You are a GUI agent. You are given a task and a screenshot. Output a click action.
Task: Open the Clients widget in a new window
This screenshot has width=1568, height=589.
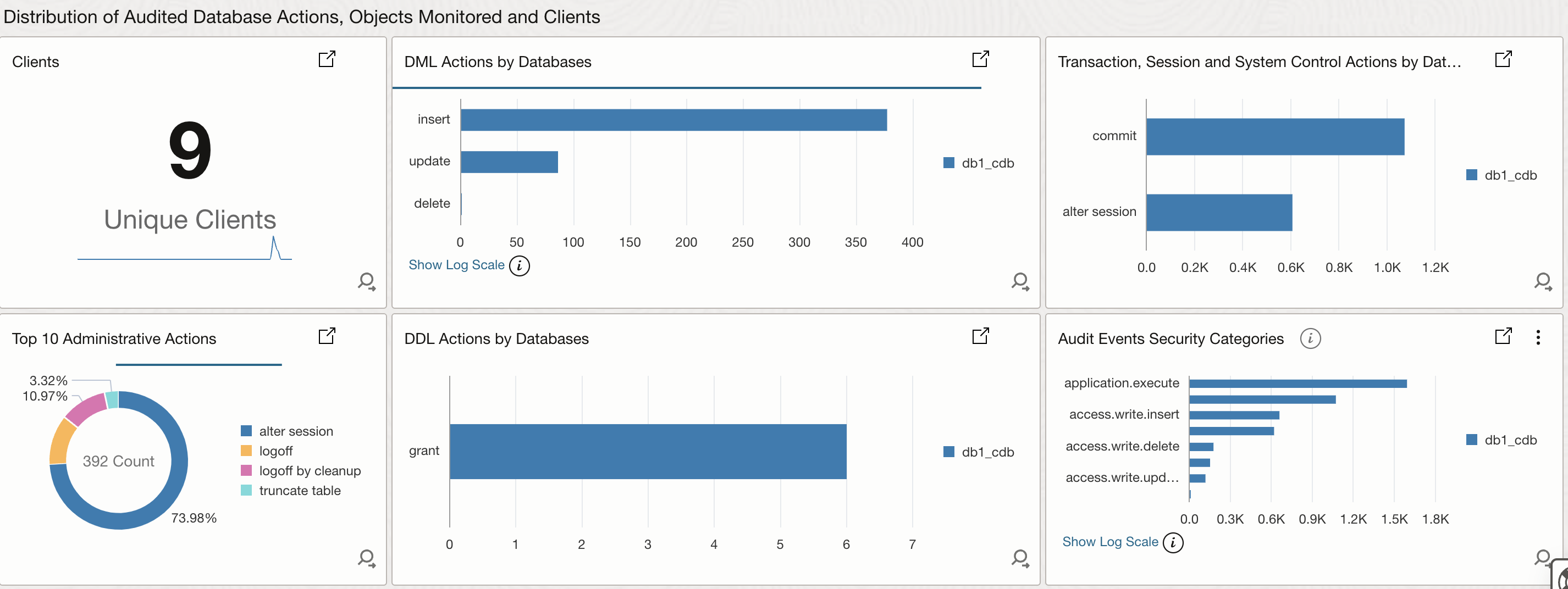328,59
